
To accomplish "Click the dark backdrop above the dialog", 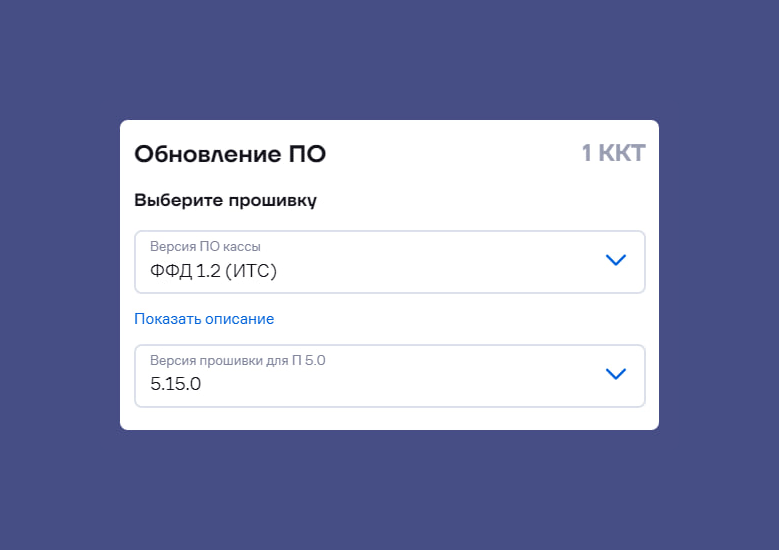I will (x=389, y=60).
